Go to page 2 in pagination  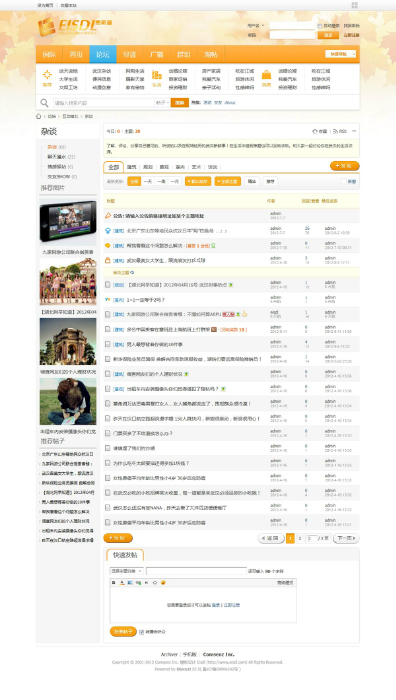click(x=300, y=538)
